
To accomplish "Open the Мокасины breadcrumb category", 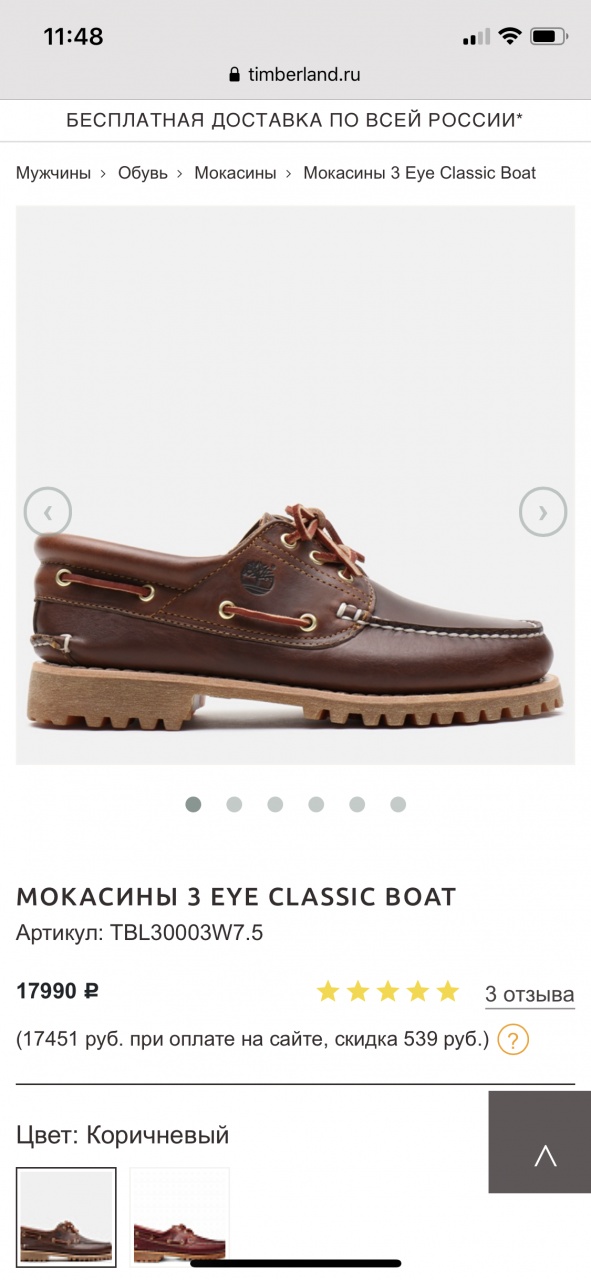I will (x=235, y=173).
